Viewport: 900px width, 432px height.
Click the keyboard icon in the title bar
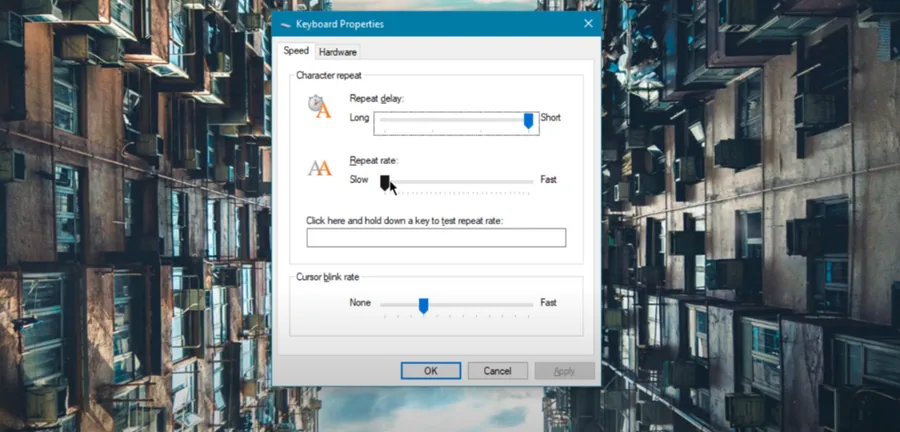285,24
